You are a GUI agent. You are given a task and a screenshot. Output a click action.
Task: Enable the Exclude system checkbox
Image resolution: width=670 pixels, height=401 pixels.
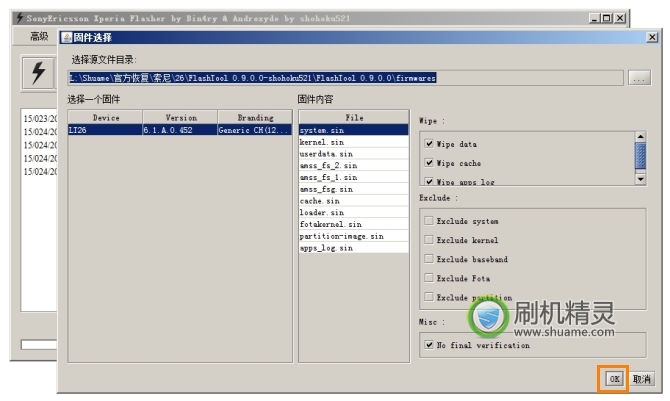click(429, 221)
